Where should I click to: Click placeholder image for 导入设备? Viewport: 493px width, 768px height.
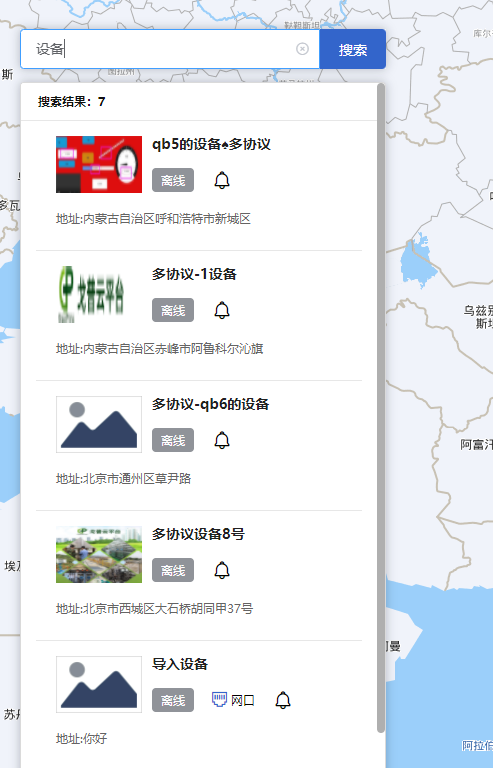(x=99, y=684)
